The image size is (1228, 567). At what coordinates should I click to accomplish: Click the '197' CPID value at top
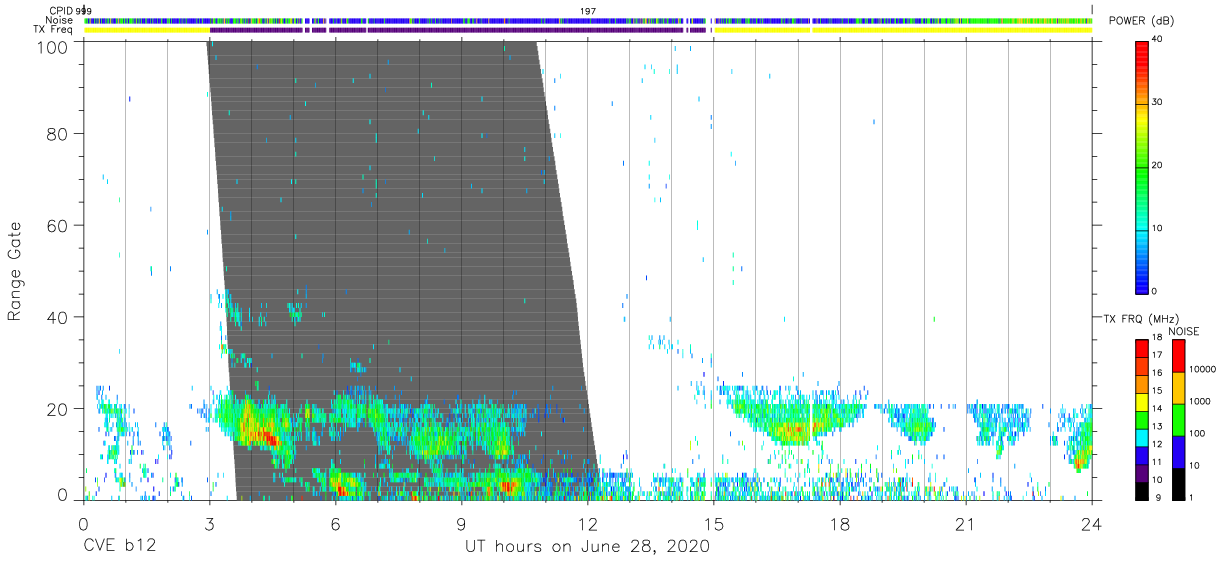coord(588,11)
